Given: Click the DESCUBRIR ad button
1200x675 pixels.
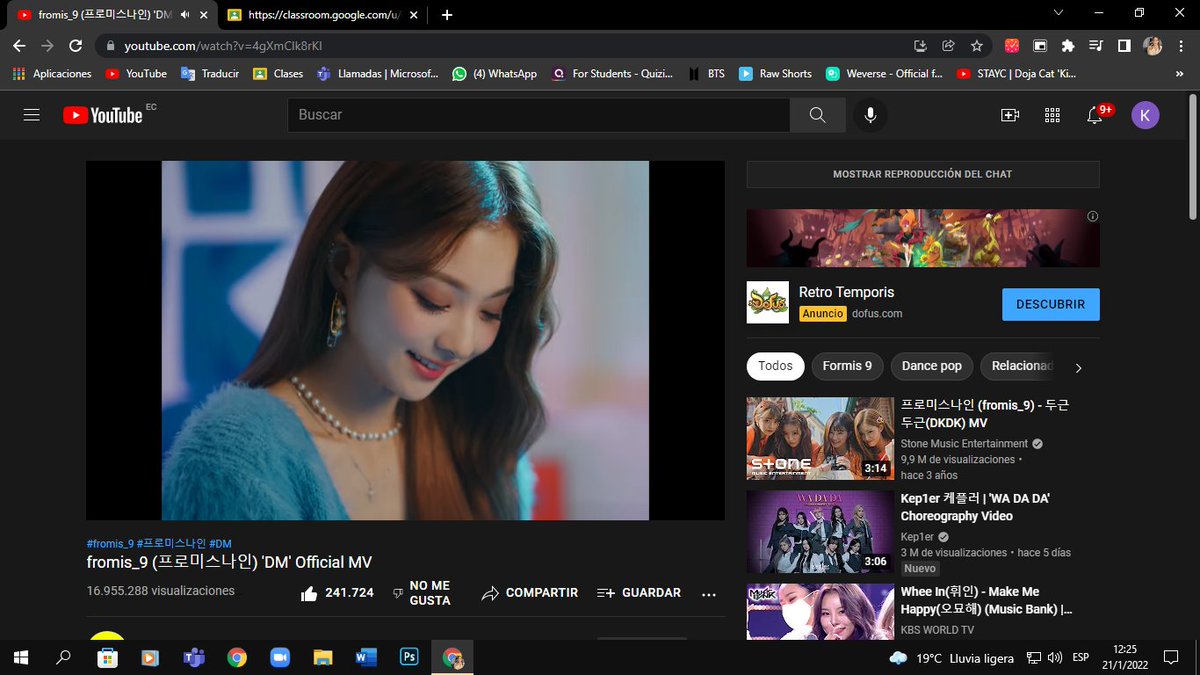Looking at the screenshot, I should [1051, 304].
